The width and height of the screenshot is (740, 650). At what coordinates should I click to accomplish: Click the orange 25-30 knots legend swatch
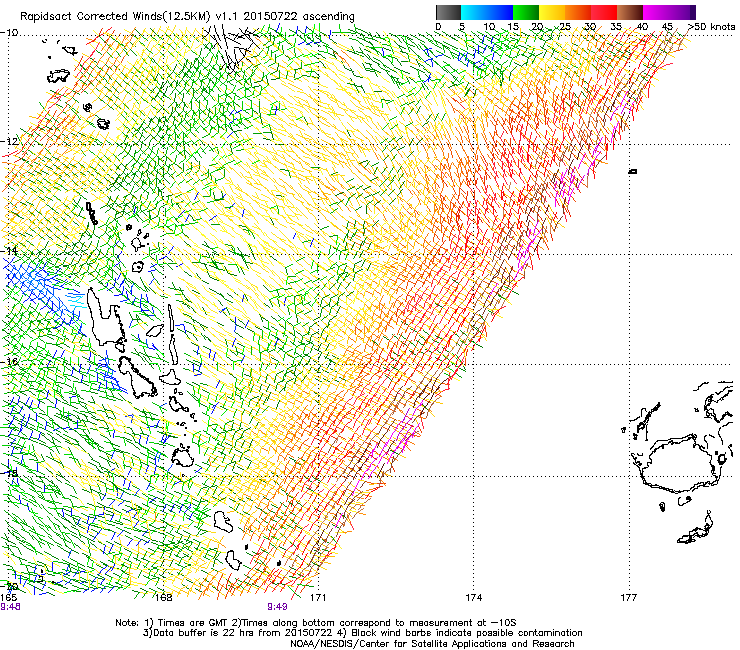578,12
